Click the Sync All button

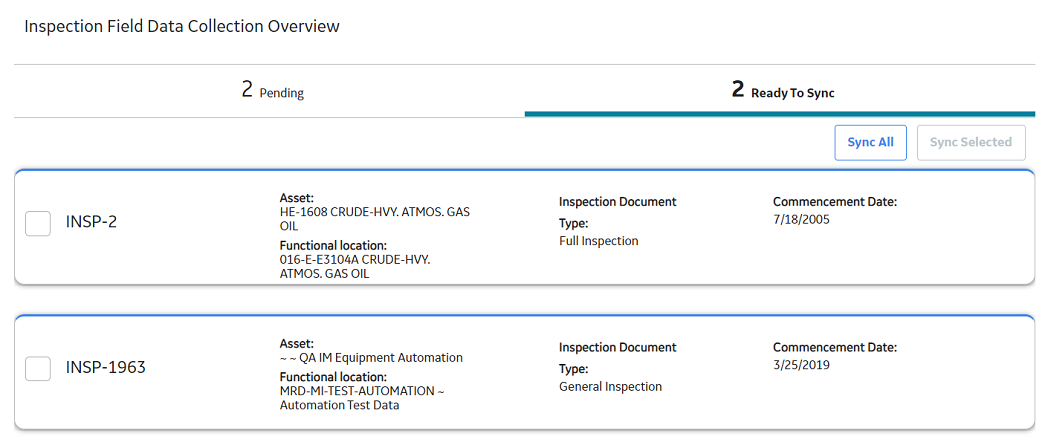pyautogui.click(x=870, y=143)
